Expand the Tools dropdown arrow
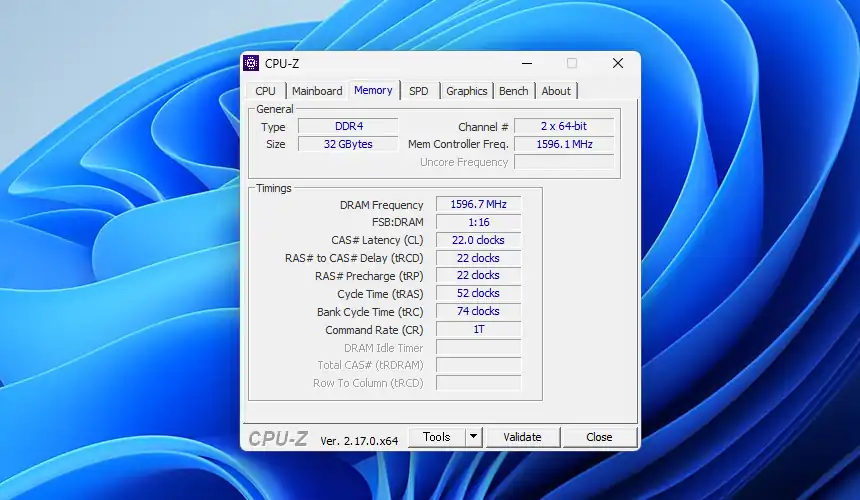 pos(473,437)
